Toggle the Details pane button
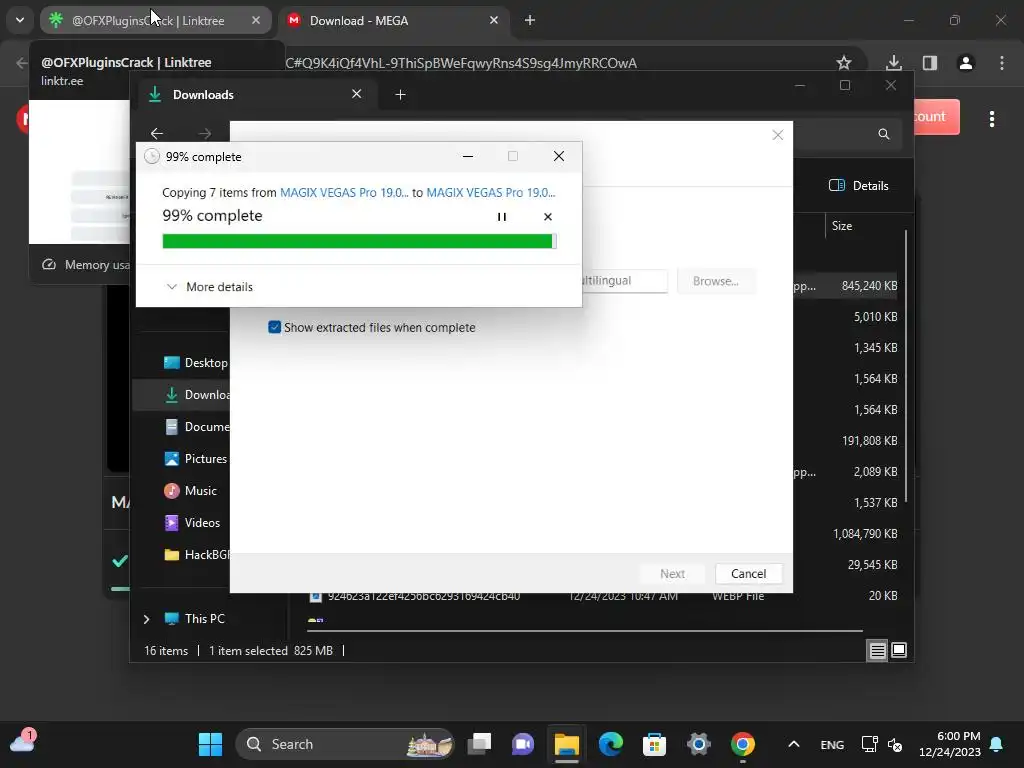Screen dimensions: 1024x768 tap(859, 185)
